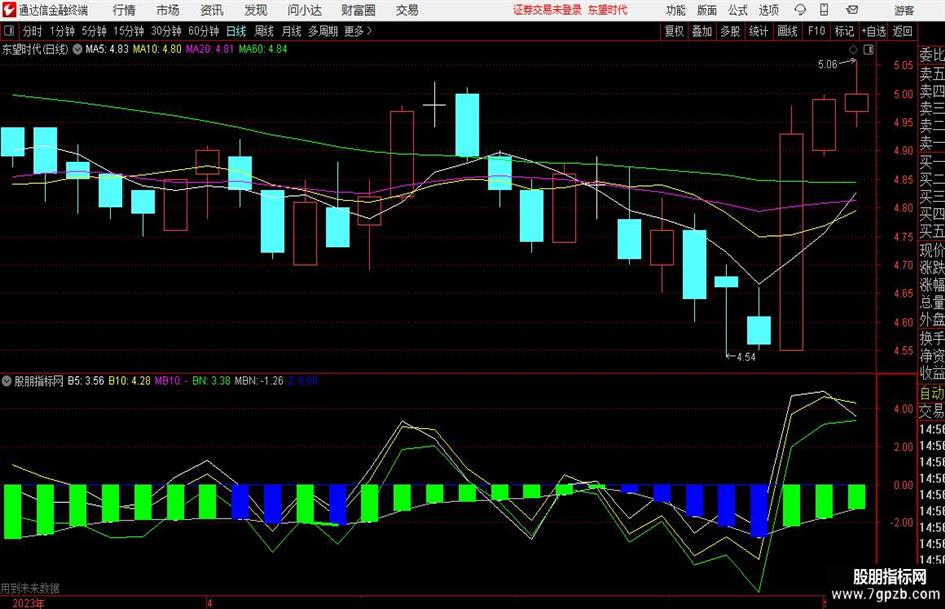The height and width of the screenshot is (609, 945).
Task: Select the 日线 daily period
Action: [236, 31]
